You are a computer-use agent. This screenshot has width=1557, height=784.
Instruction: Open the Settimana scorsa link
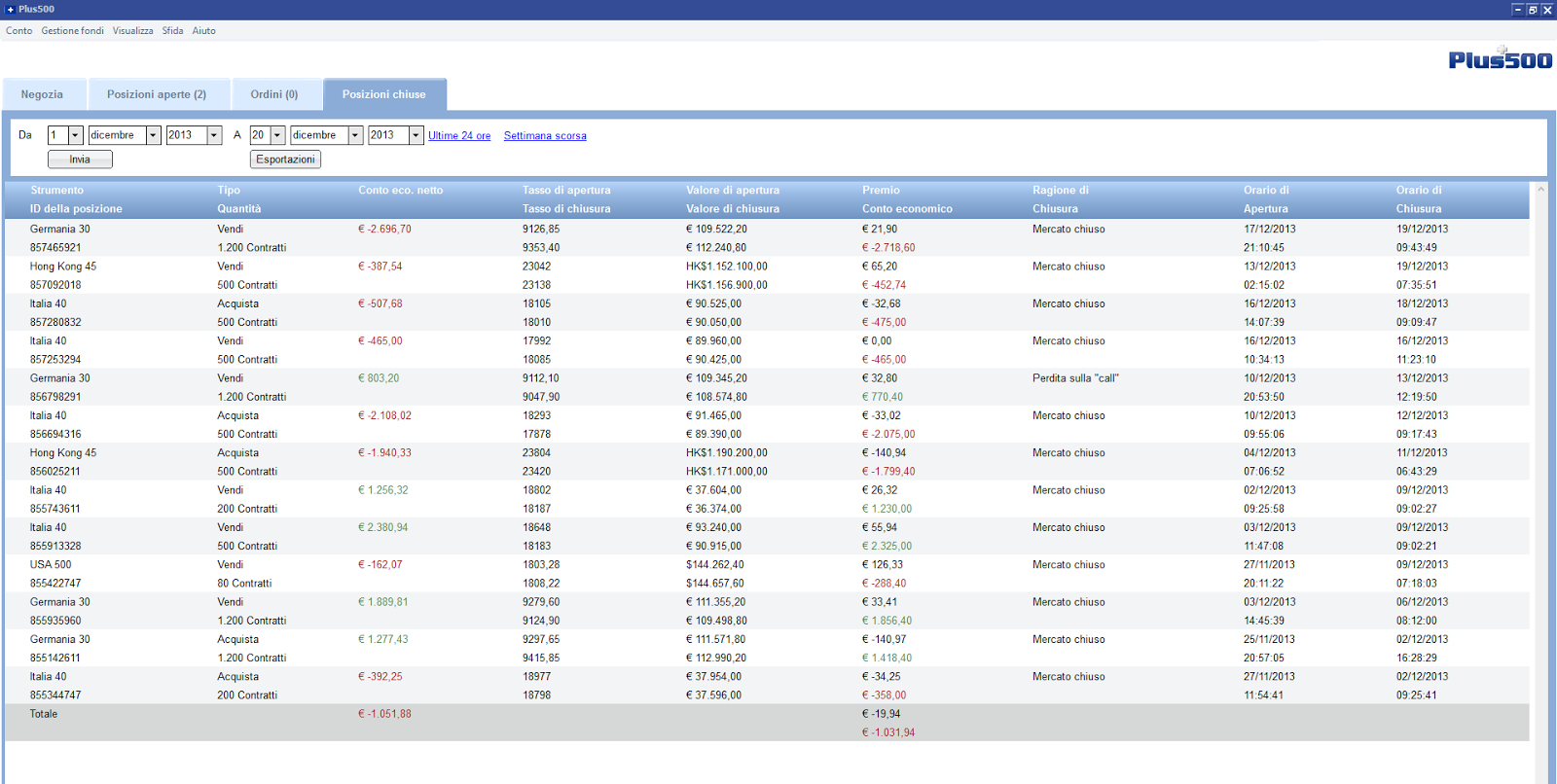[545, 136]
